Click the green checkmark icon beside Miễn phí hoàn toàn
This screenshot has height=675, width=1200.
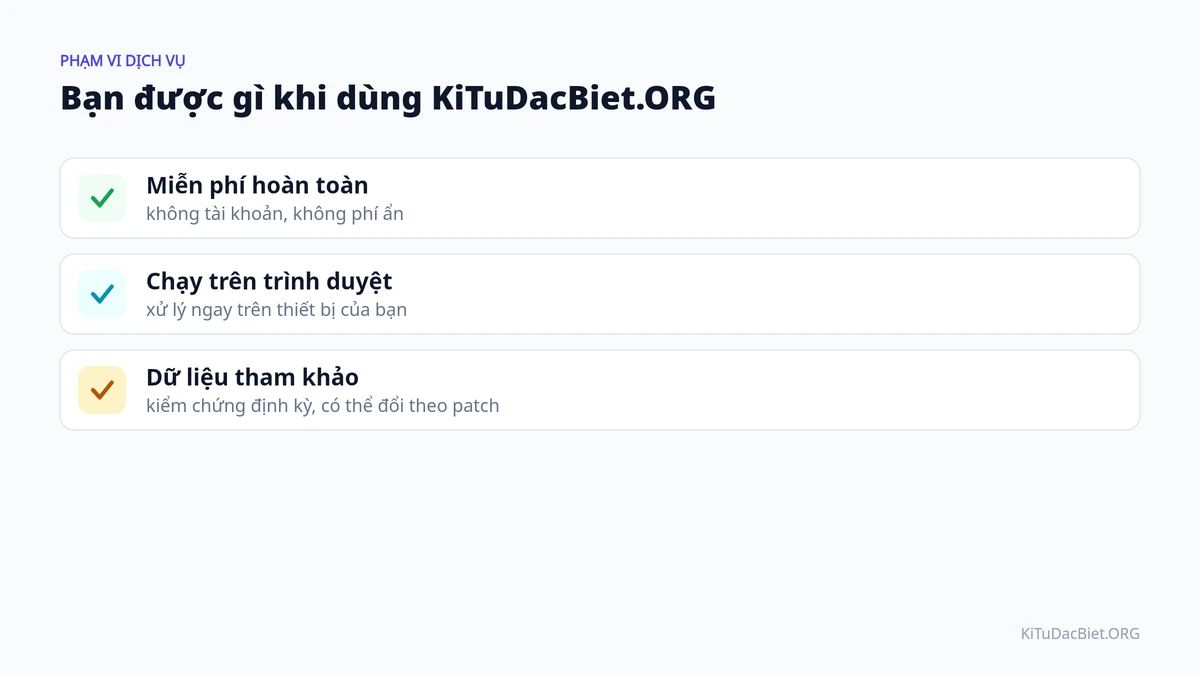[x=102, y=198]
